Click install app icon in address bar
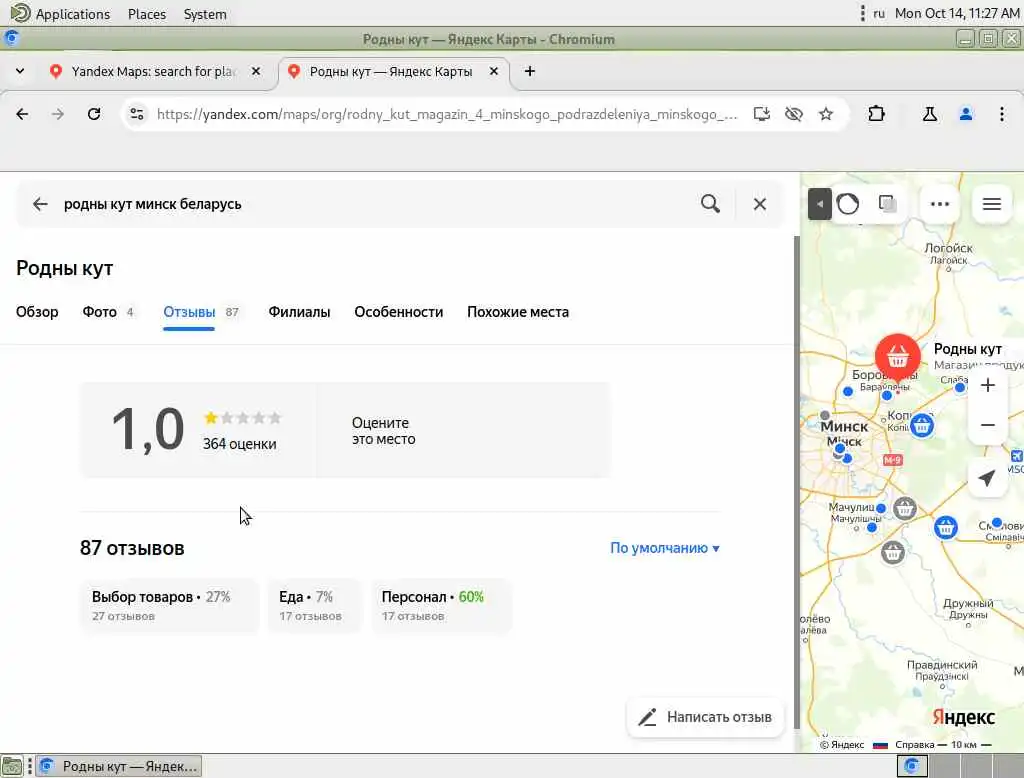 [x=761, y=114]
